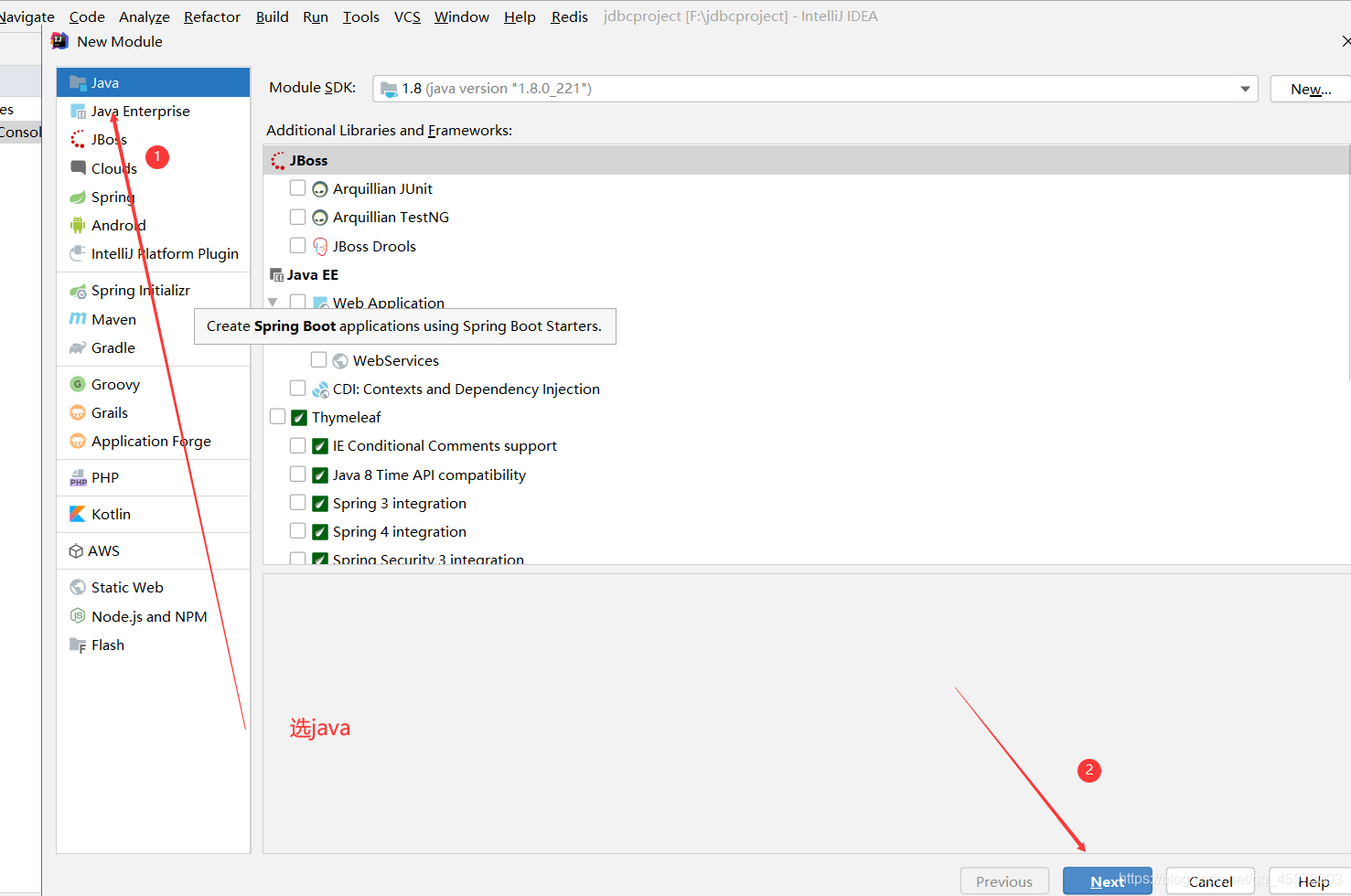Open the Redis menu
Screen dimensions: 1351x896
coord(569,16)
